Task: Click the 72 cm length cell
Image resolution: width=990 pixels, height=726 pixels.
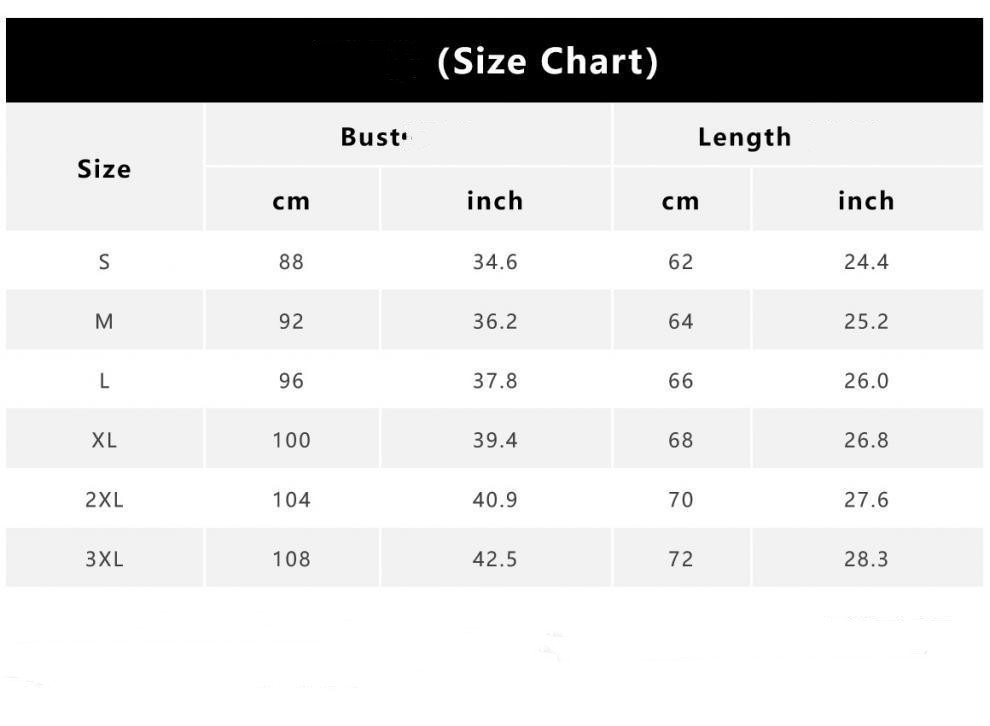Action: click(x=680, y=559)
